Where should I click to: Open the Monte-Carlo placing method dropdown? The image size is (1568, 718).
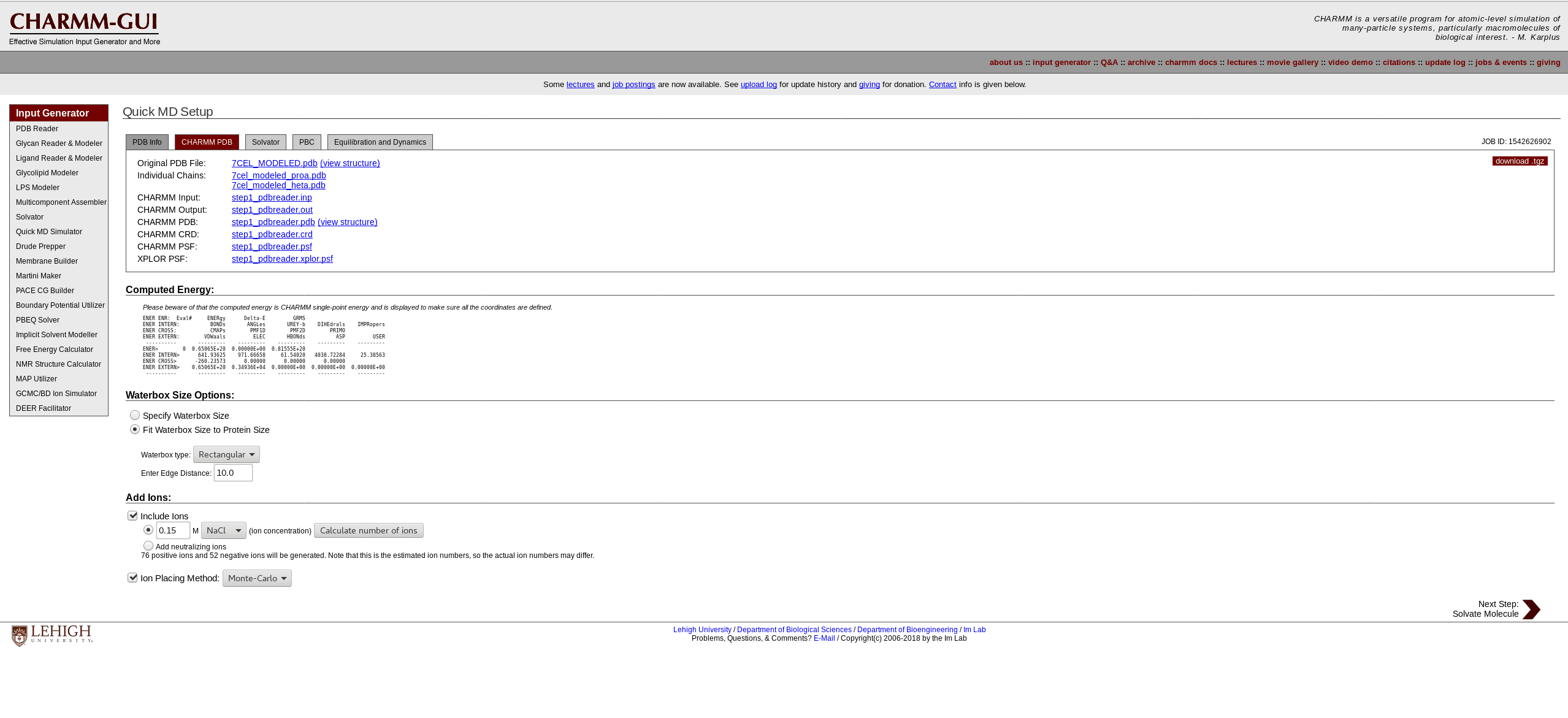point(257,578)
